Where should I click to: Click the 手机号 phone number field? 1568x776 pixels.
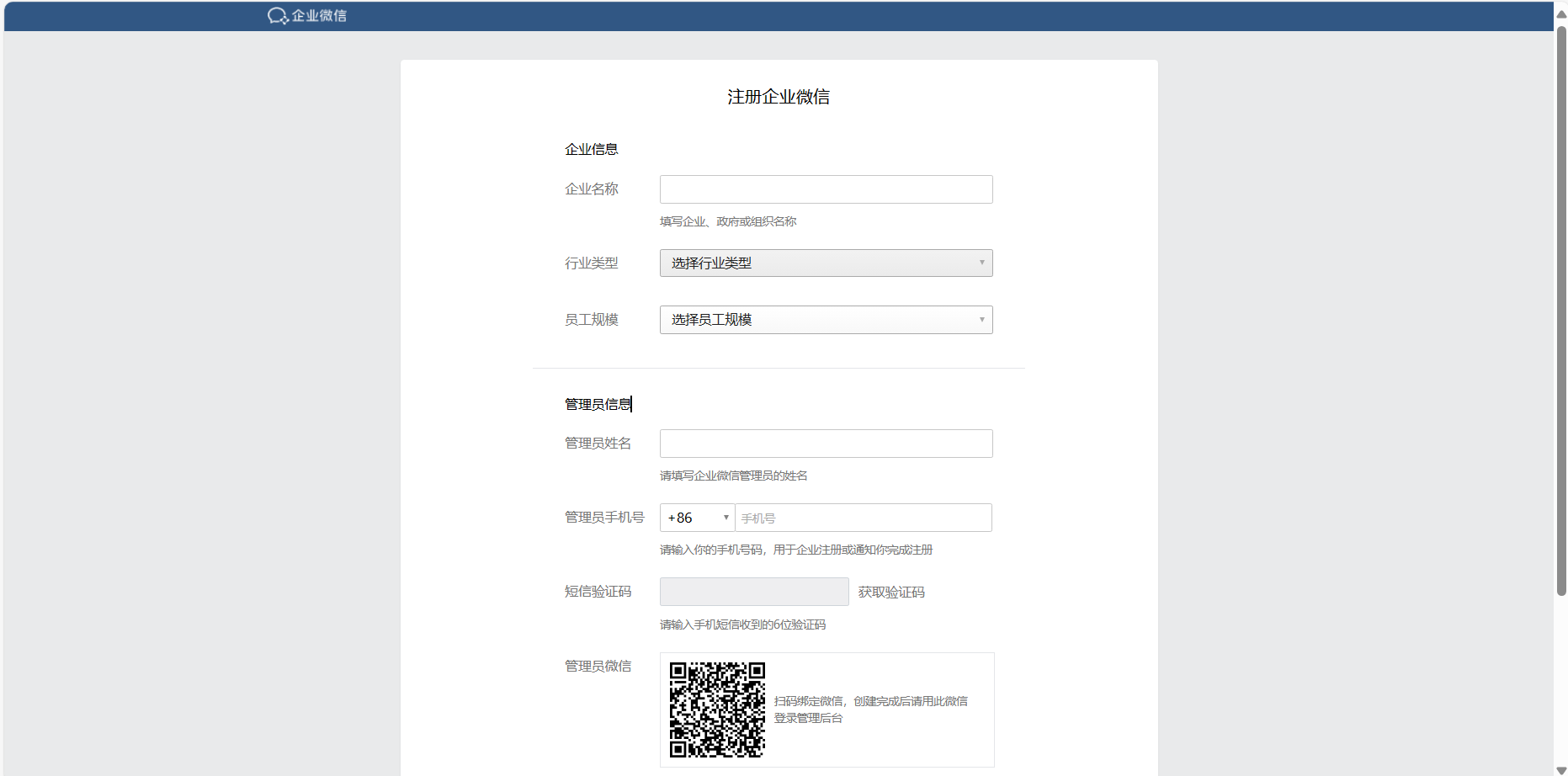coord(864,518)
